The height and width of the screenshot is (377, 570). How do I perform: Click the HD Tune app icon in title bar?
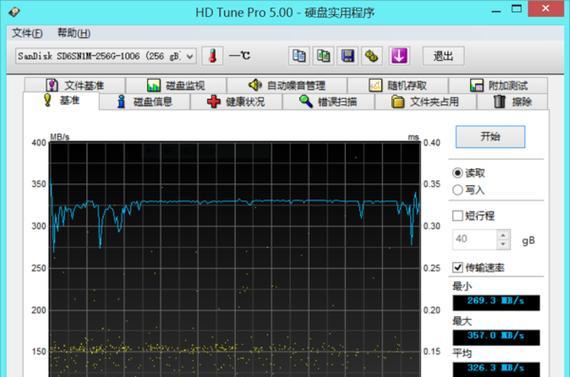(x=14, y=12)
